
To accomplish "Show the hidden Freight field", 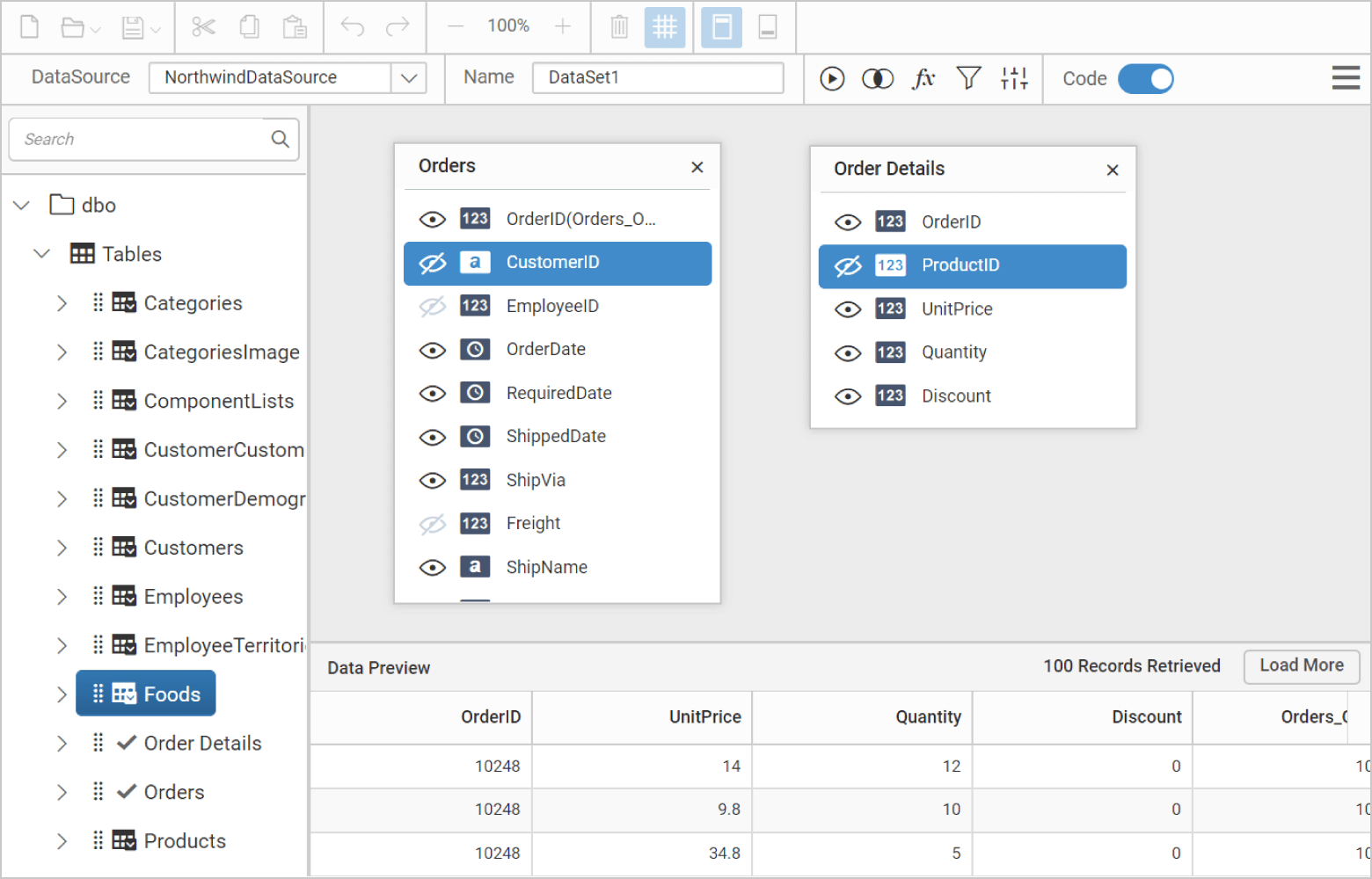I will [432, 523].
